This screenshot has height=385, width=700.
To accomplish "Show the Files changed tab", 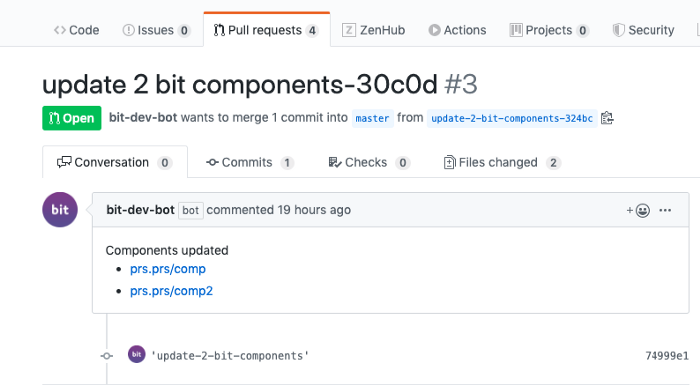I will (502, 163).
